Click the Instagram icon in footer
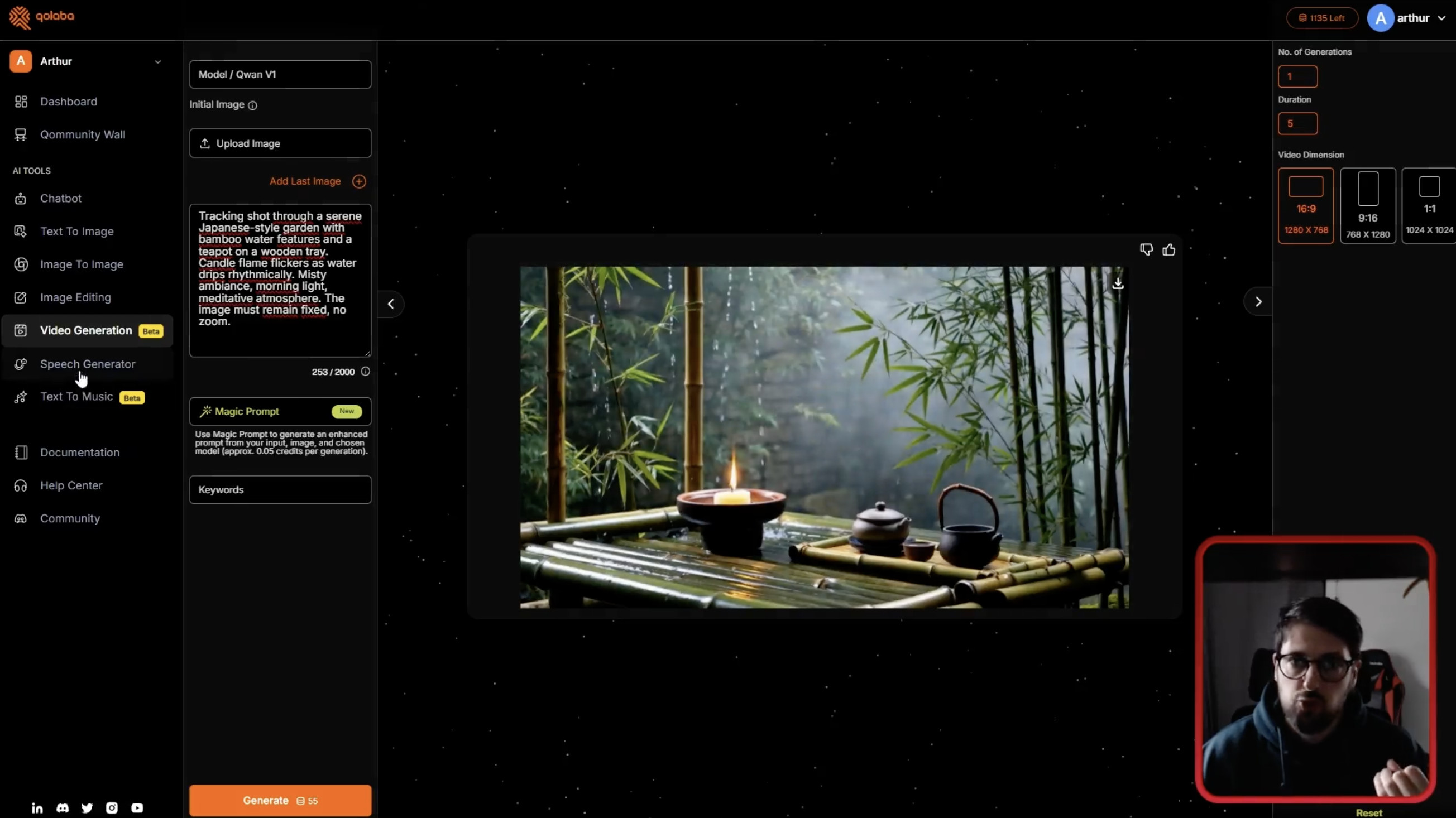The height and width of the screenshot is (818, 1456). tap(112, 808)
